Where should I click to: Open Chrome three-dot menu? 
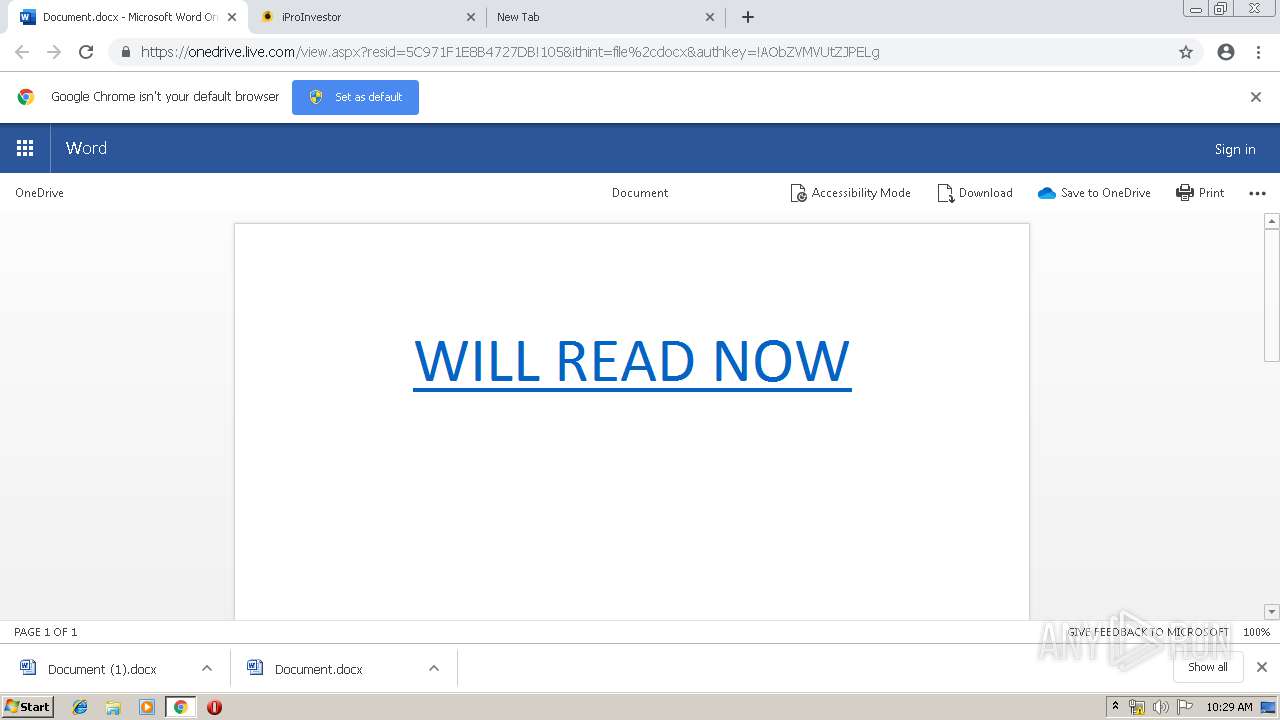[x=1258, y=52]
